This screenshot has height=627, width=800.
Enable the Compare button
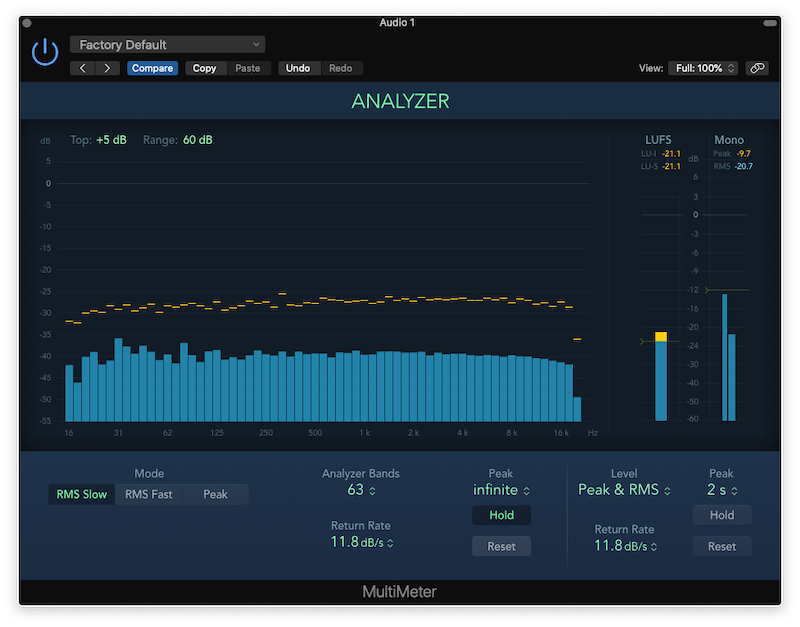pyautogui.click(x=152, y=68)
